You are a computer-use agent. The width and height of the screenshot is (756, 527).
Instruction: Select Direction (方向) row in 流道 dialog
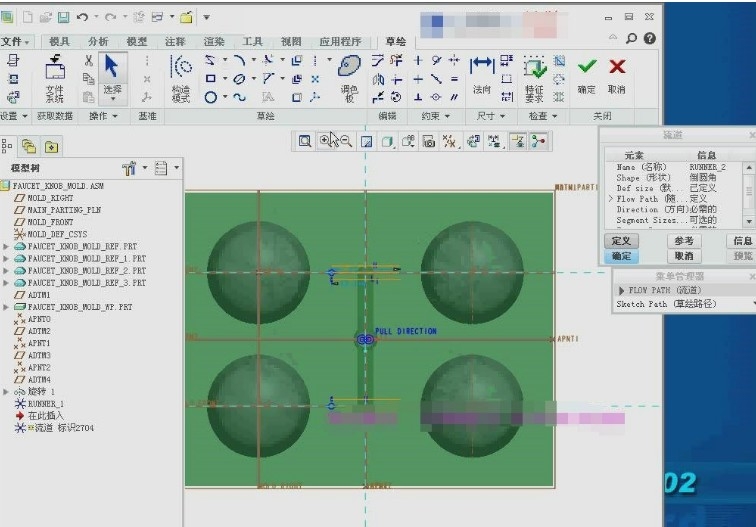(x=674, y=209)
